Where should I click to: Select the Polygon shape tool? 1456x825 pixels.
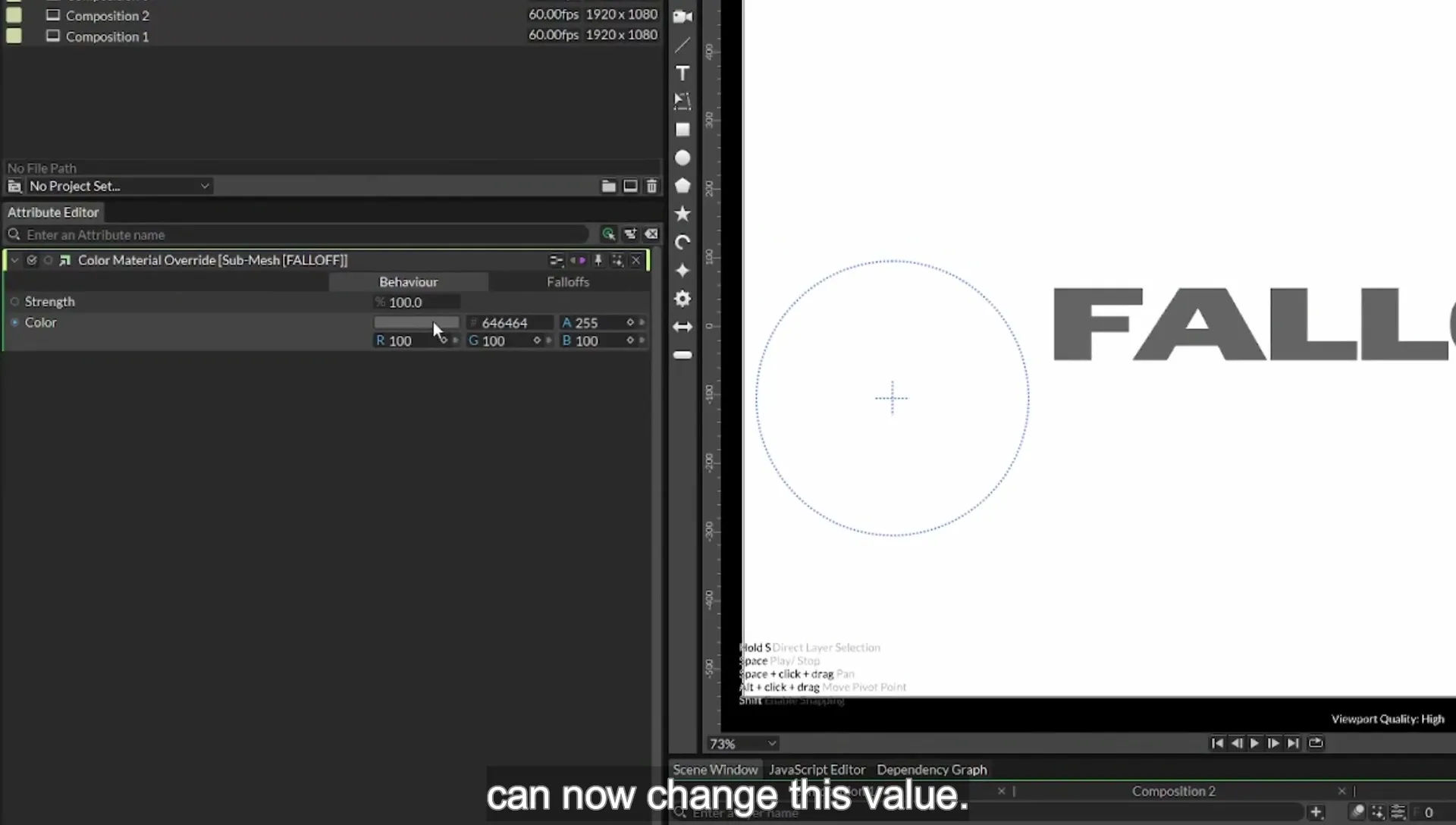tap(682, 186)
